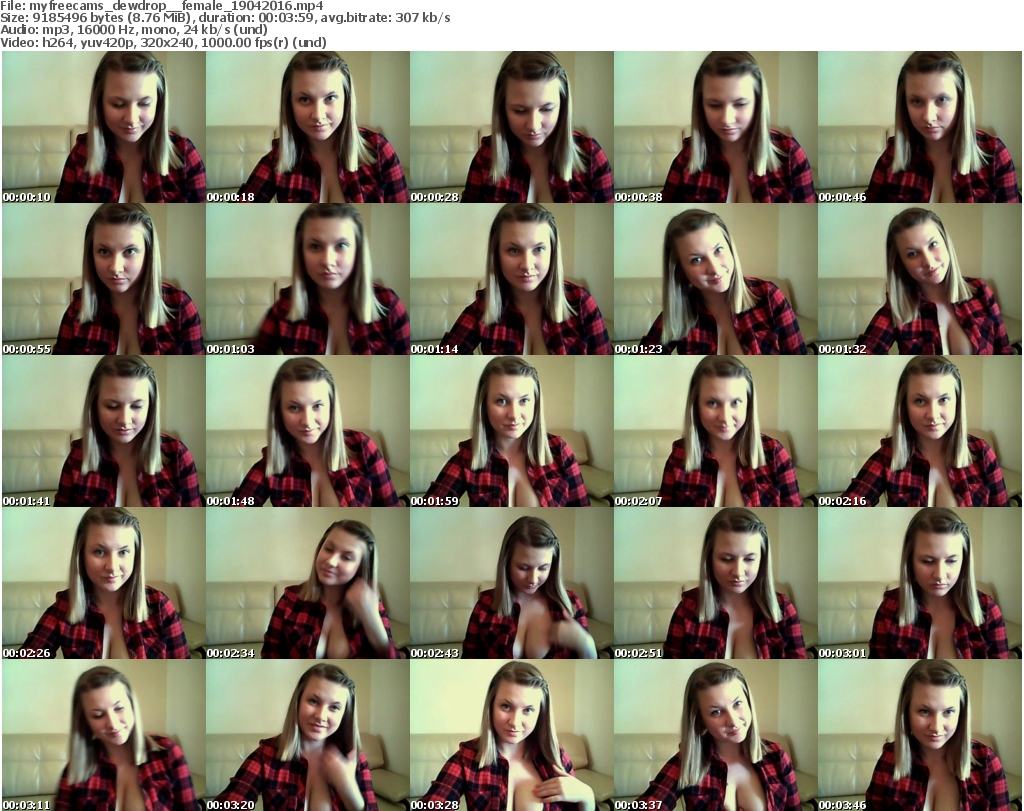The height and width of the screenshot is (811, 1024).
Task: Click the frame labeled 00:03:37
Action: coord(716,735)
